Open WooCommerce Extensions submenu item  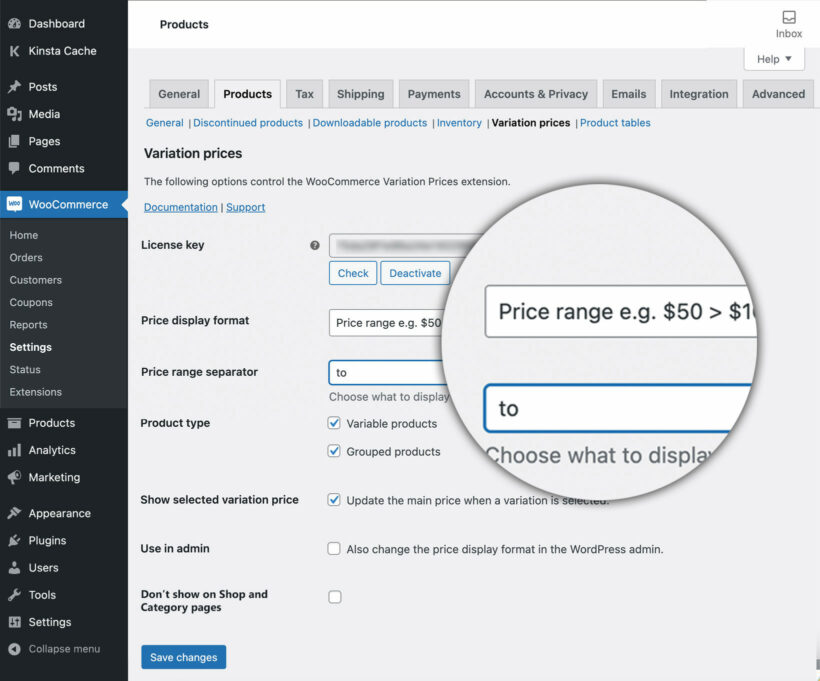click(36, 392)
